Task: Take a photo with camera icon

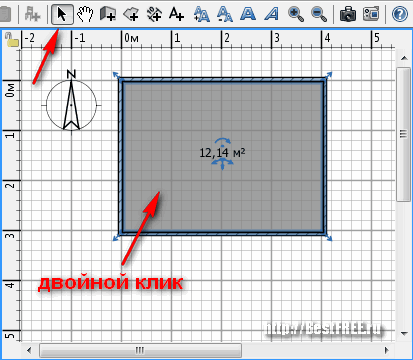Action: coord(348,15)
